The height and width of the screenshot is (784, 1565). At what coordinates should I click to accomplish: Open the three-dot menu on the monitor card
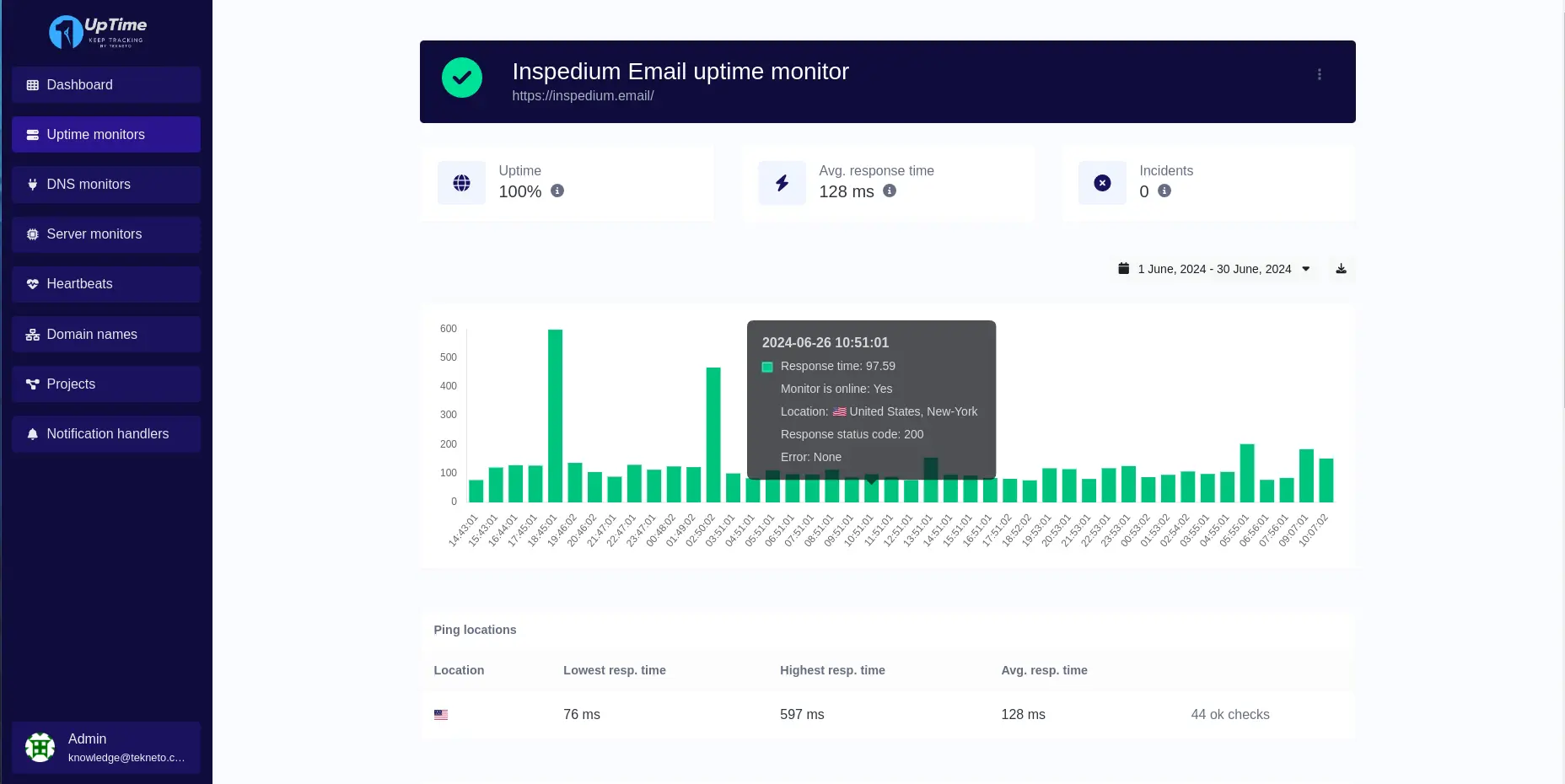click(x=1320, y=74)
